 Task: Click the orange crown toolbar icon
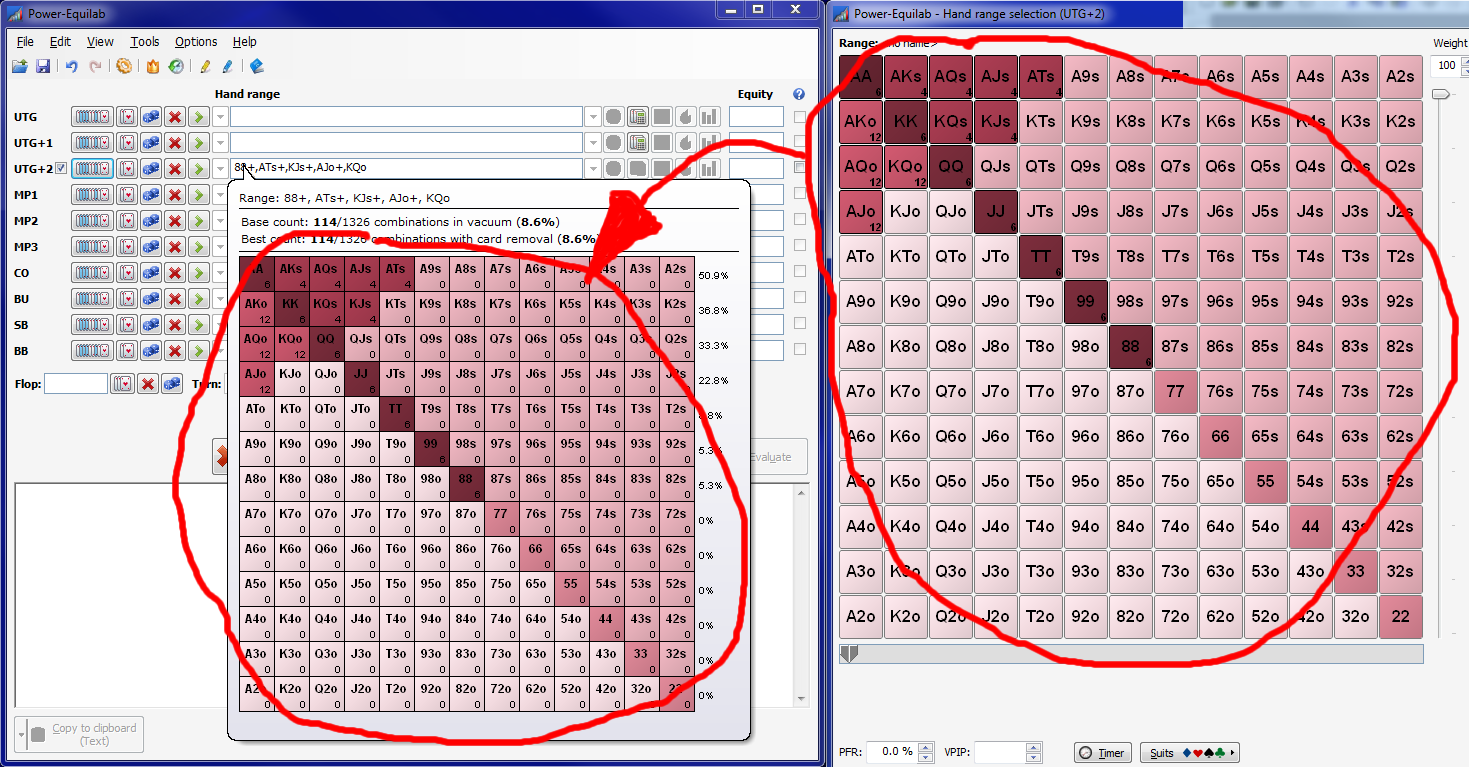point(152,66)
